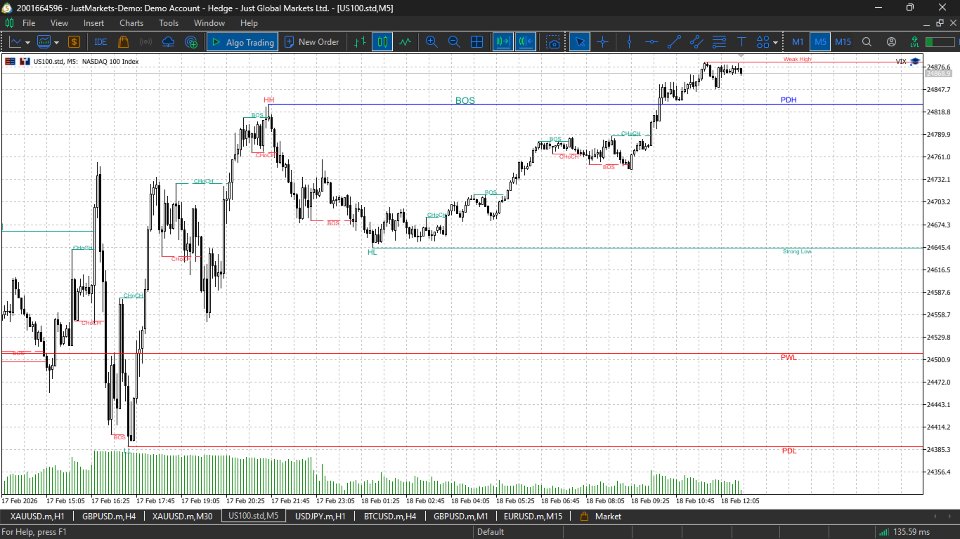Select the cursor arrow tool
The width and height of the screenshot is (960, 539).
click(579, 42)
